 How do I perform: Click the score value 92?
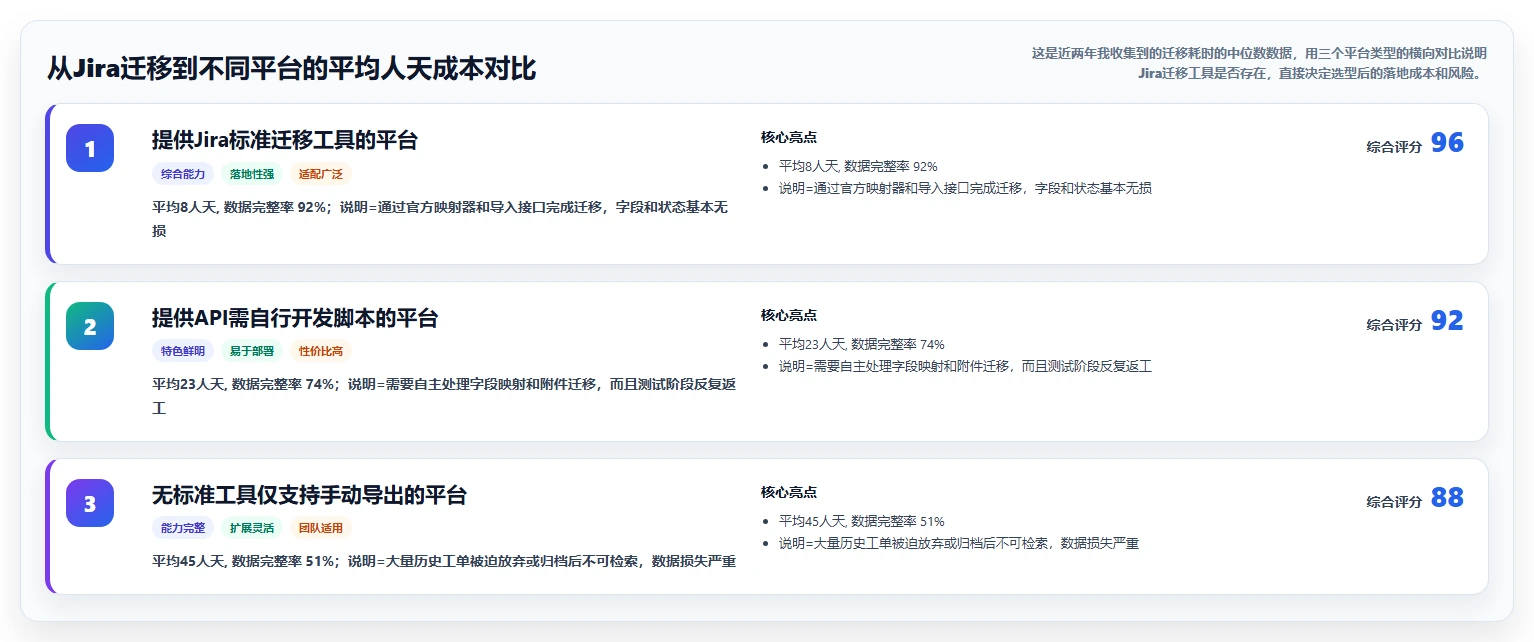tap(1447, 321)
